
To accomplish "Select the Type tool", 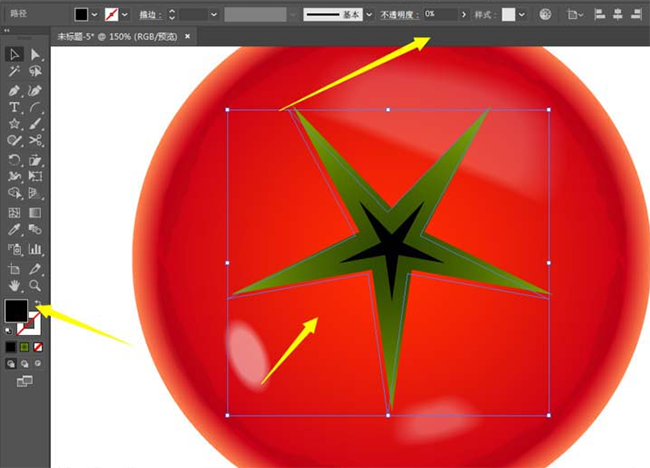I will [x=14, y=107].
